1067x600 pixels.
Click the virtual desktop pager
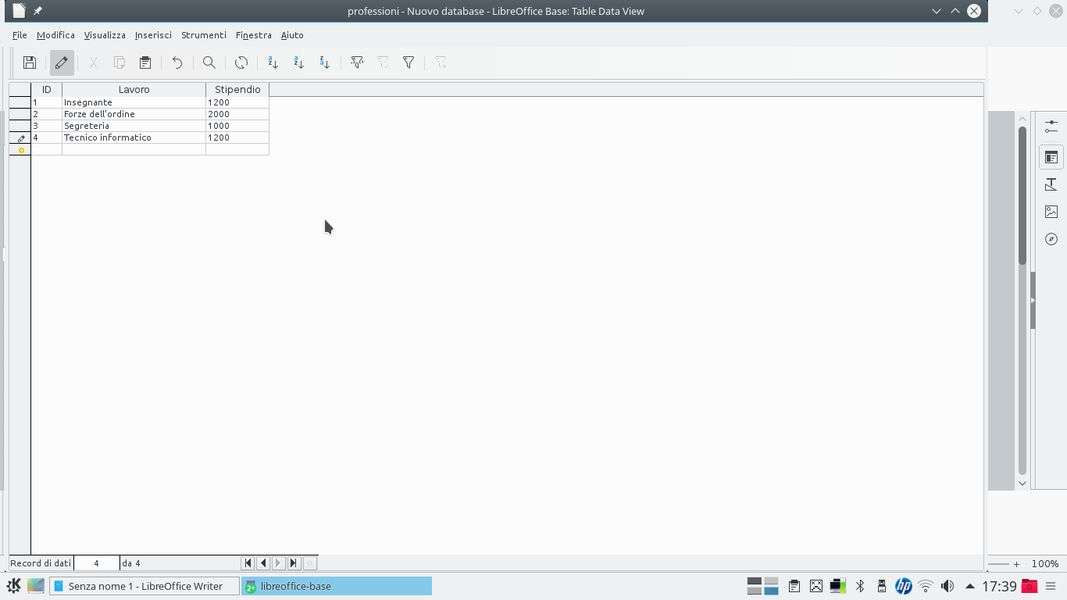762,586
